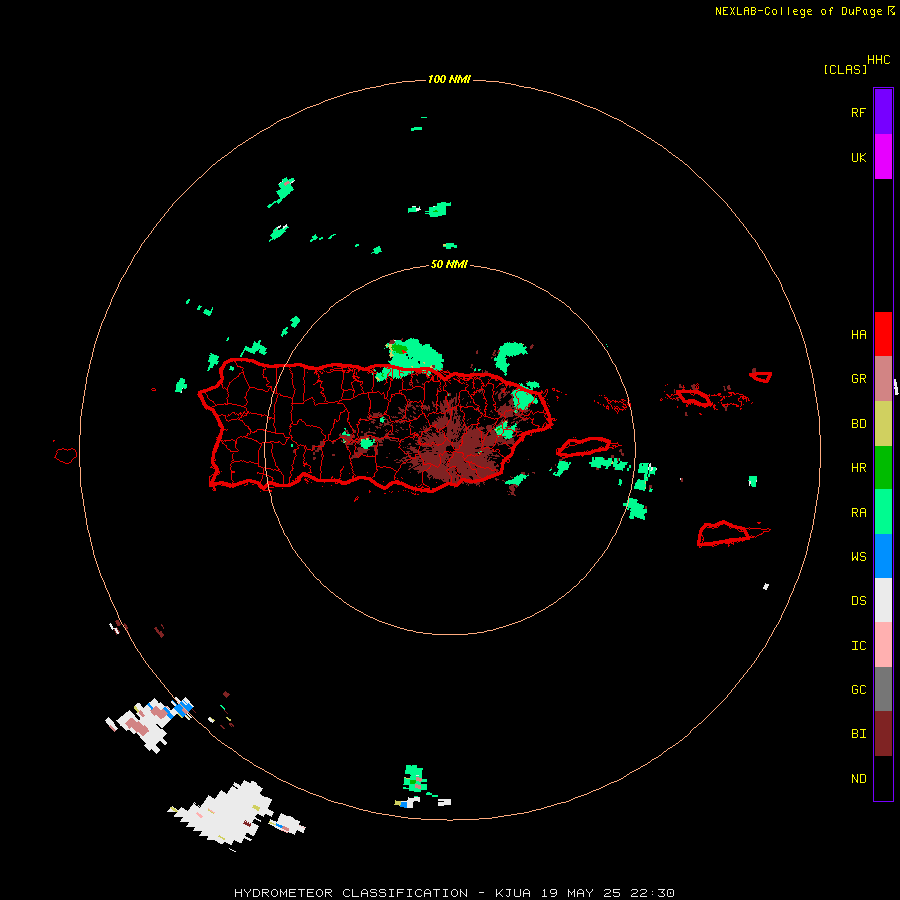Click the ND legend label
This screenshot has height=900, width=900.
[x=858, y=778]
